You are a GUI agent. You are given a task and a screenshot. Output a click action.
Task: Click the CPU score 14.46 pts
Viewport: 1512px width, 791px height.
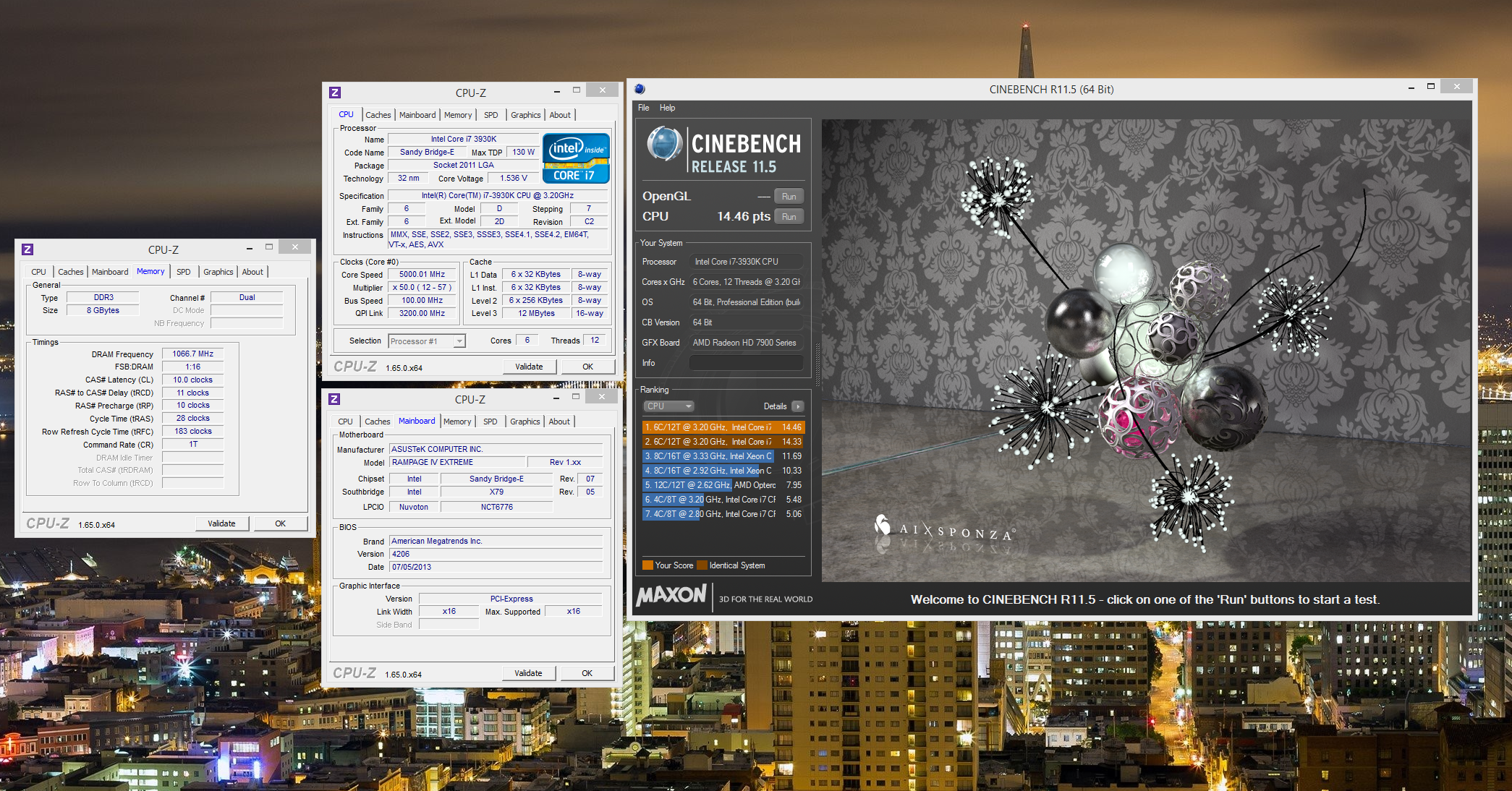tap(743, 217)
